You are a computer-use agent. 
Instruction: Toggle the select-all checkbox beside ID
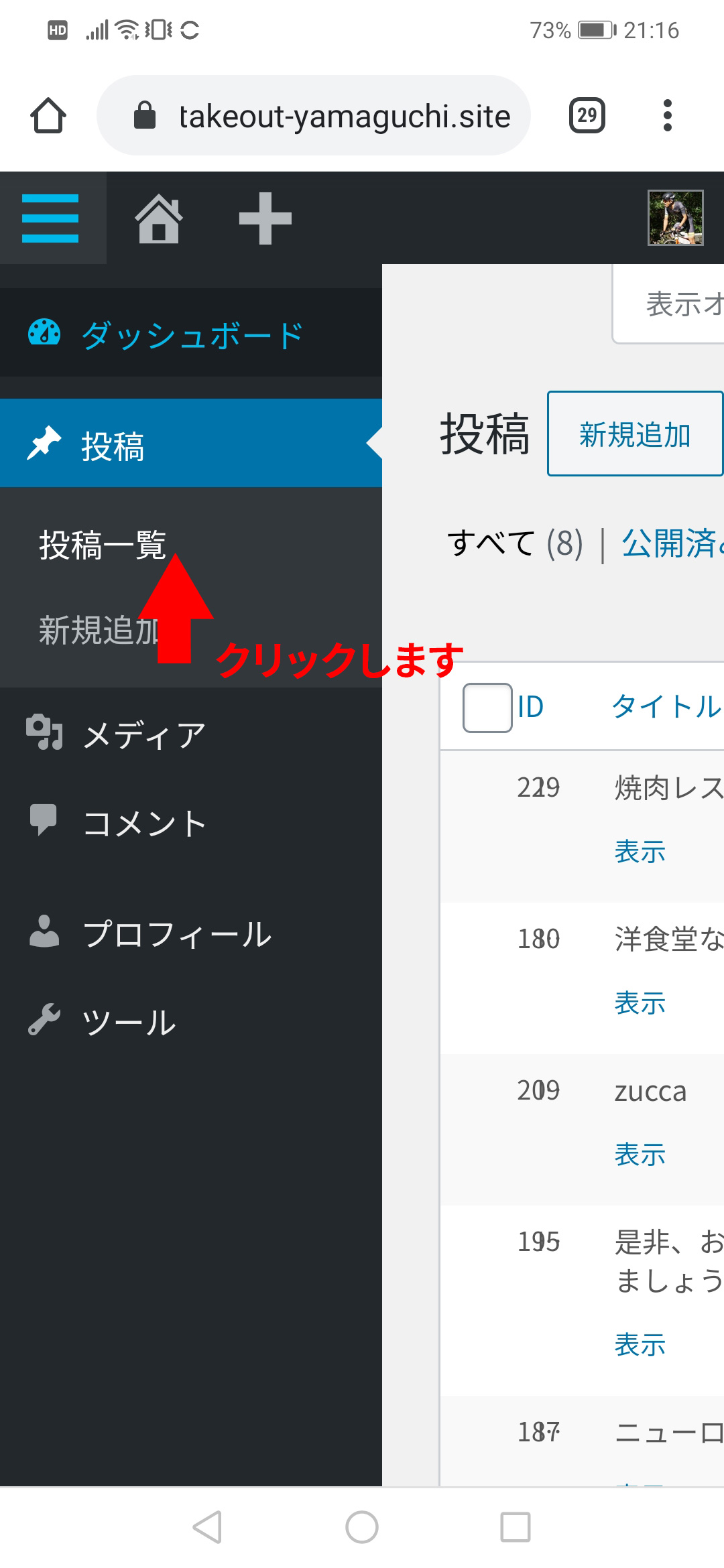pyautogui.click(x=487, y=708)
